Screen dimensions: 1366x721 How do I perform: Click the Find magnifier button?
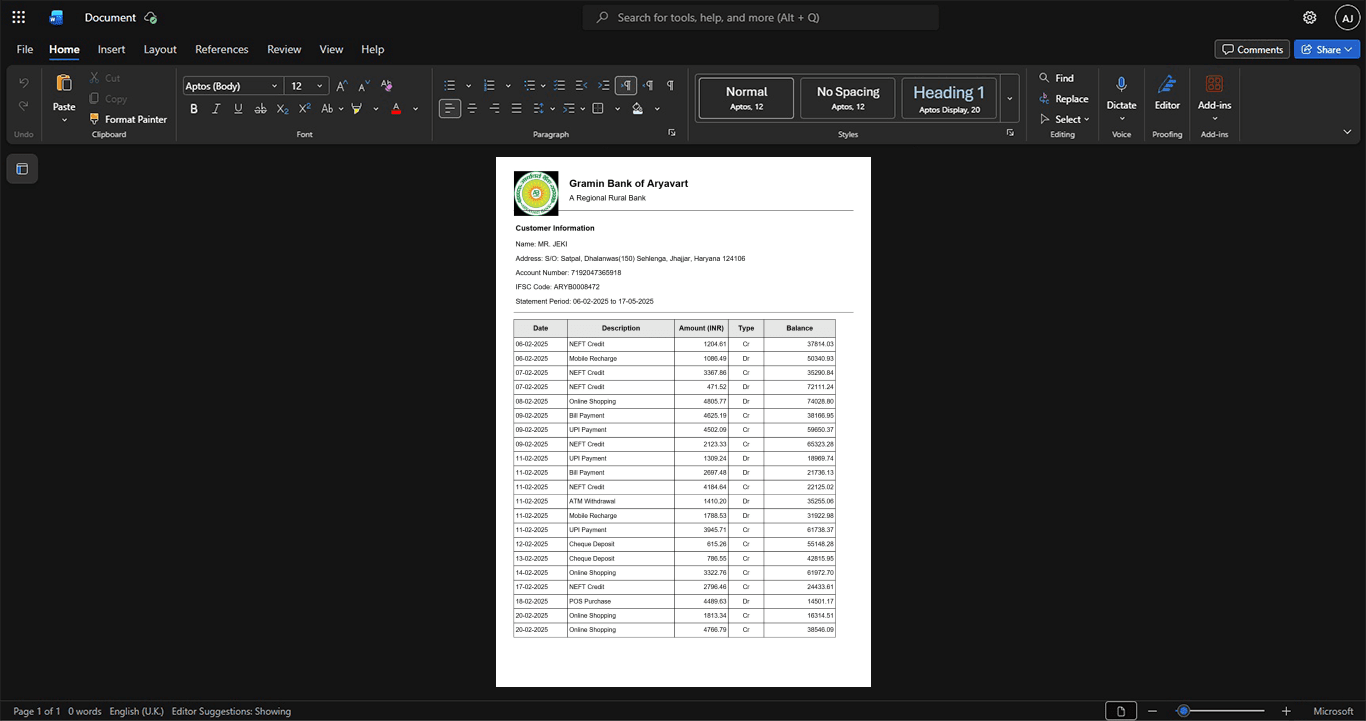(1057, 78)
